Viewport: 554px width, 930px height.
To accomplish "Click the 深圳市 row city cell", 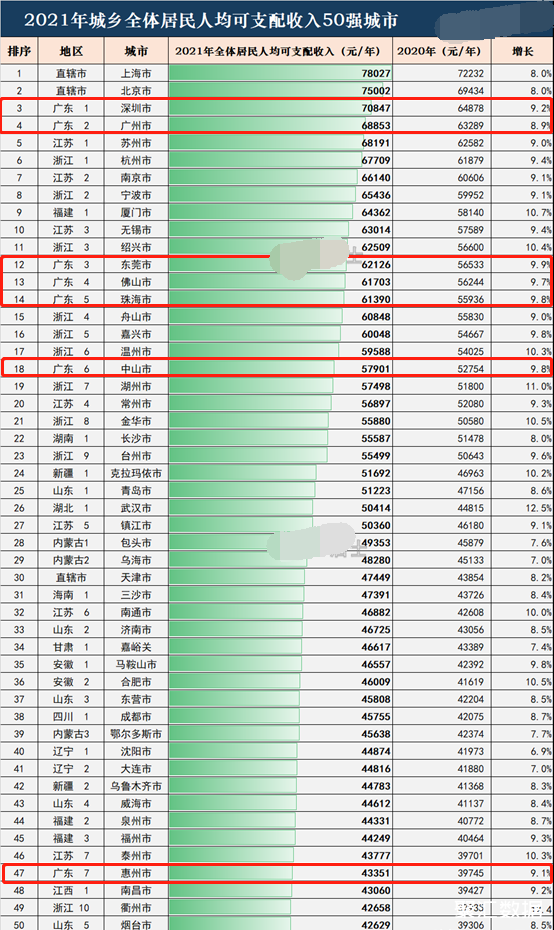I will click(136, 109).
